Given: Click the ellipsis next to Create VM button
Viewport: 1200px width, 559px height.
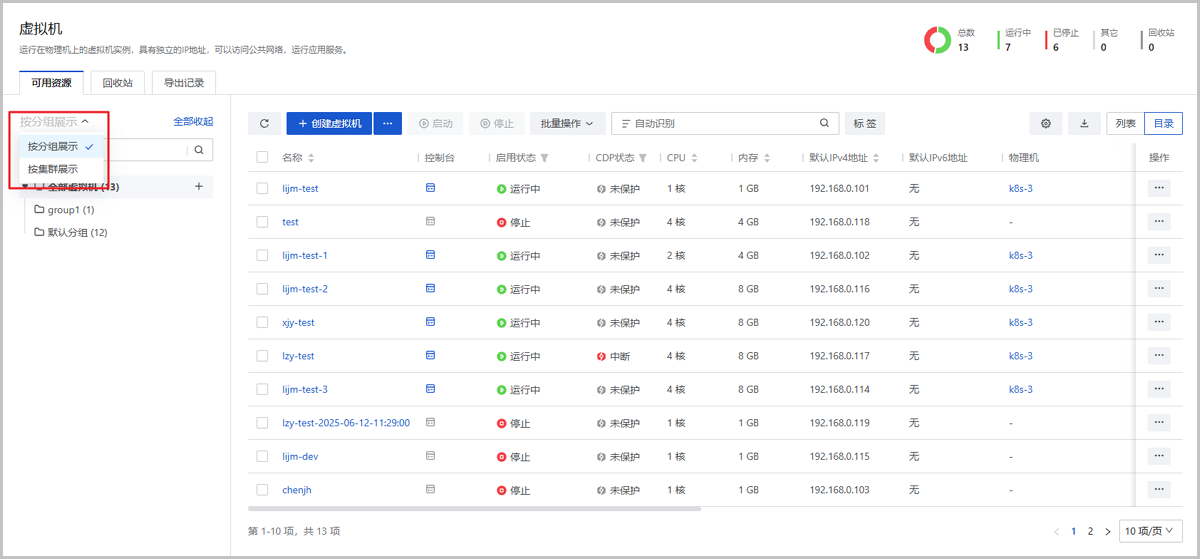Looking at the screenshot, I should (x=388, y=124).
